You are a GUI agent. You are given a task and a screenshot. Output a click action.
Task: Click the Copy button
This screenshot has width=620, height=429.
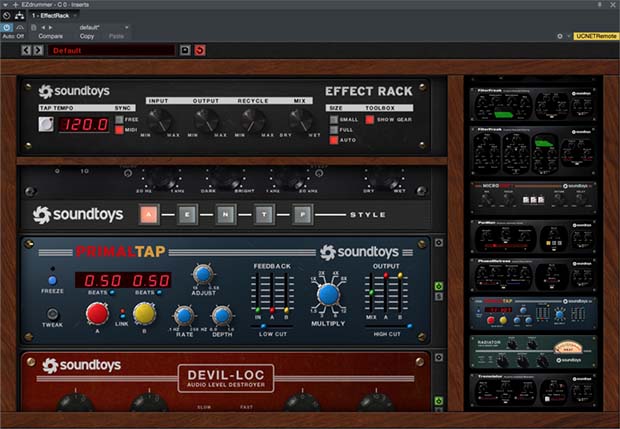coord(87,36)
